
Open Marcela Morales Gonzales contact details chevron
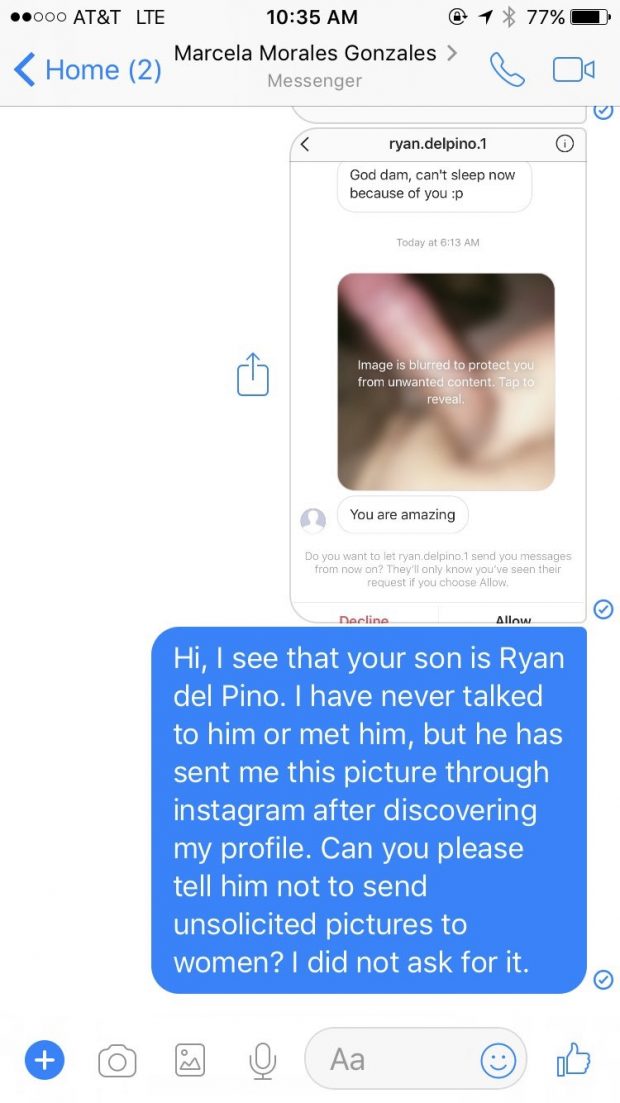452,53
